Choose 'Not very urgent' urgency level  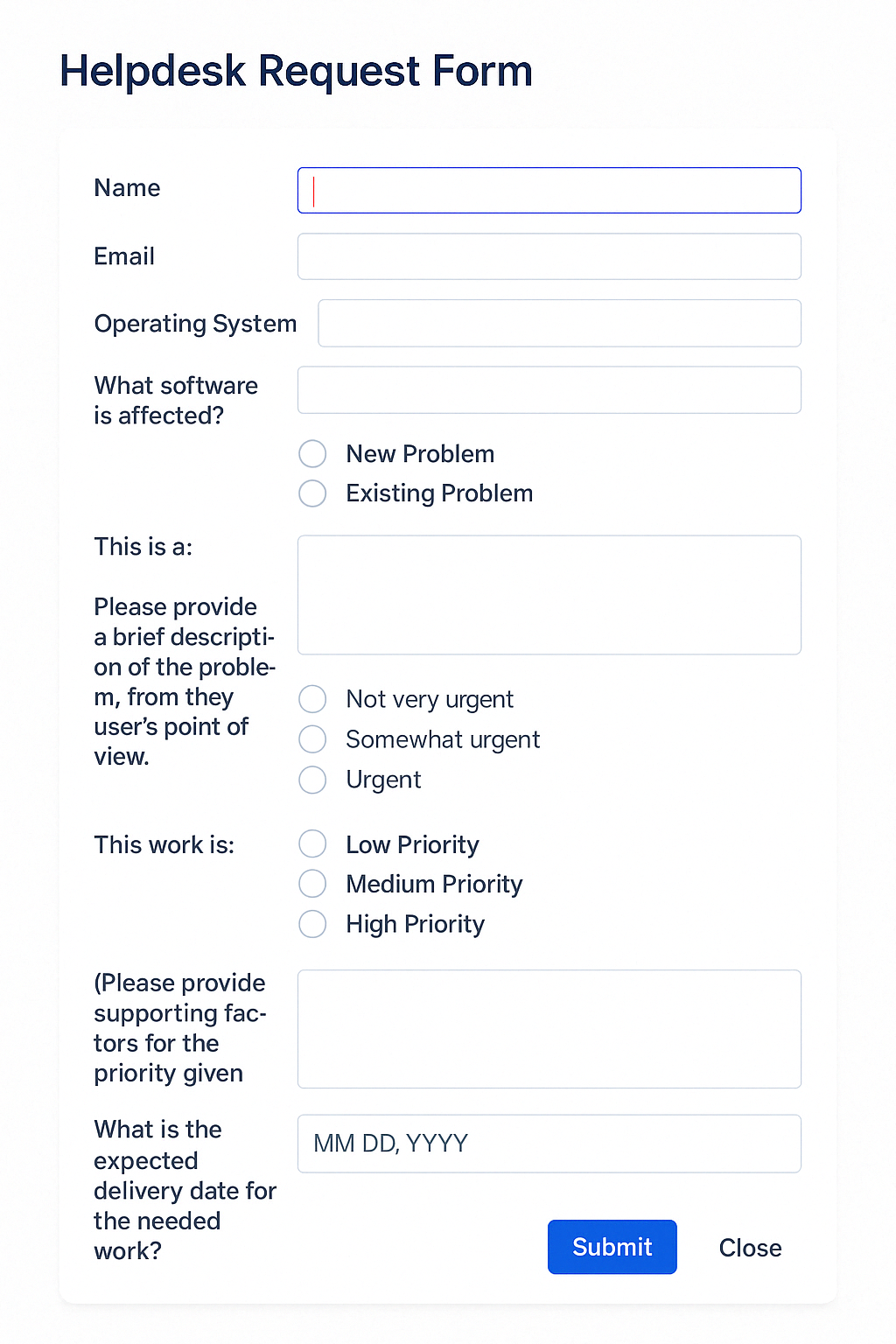coord(312,698)
